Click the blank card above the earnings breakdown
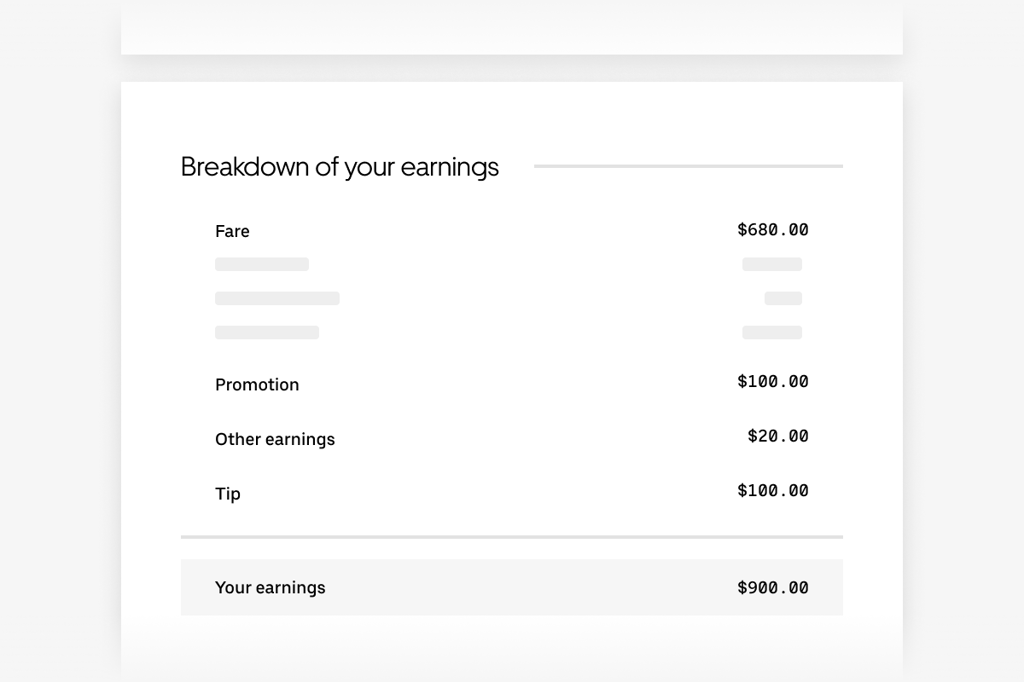1024x682 pixels. (512, 27)
